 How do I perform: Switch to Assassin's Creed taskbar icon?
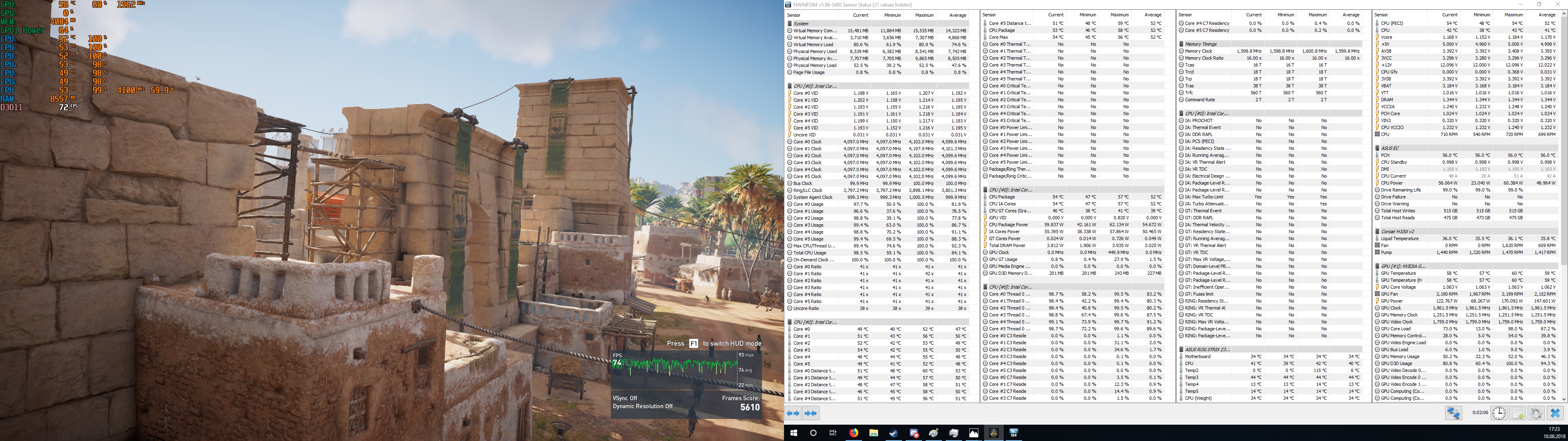coord(993,432)
